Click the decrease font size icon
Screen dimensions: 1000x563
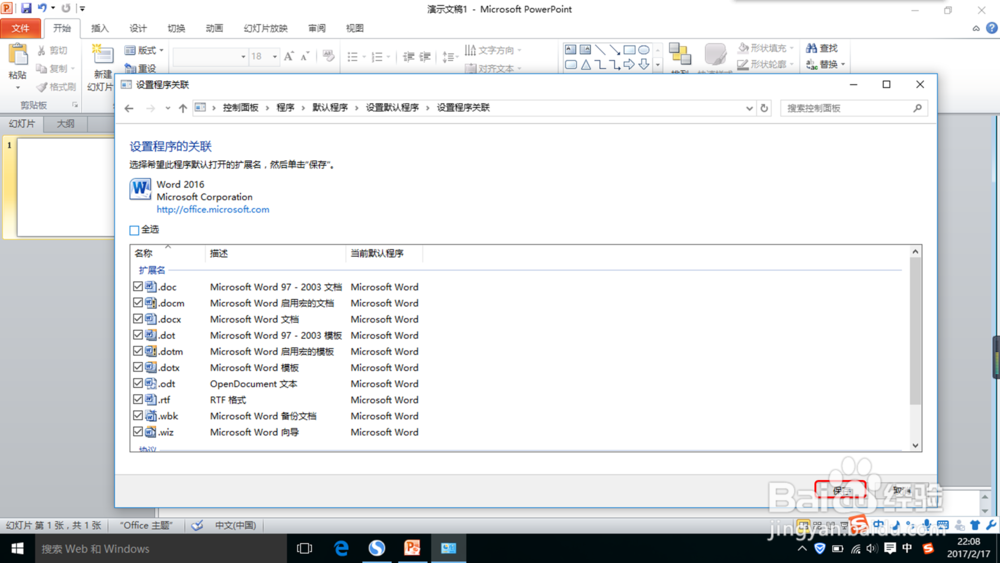(x=305, y=57)
